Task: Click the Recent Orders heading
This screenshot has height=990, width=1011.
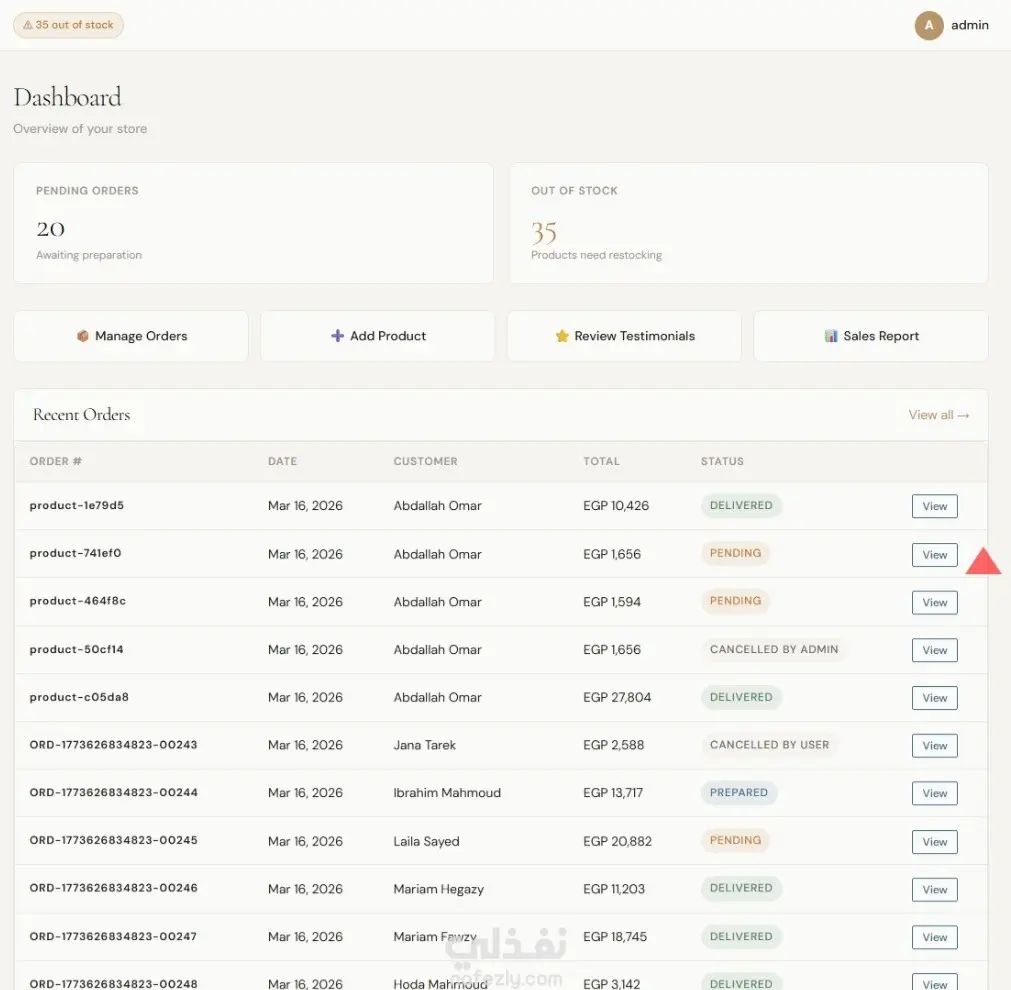Action: pos(81,414)
